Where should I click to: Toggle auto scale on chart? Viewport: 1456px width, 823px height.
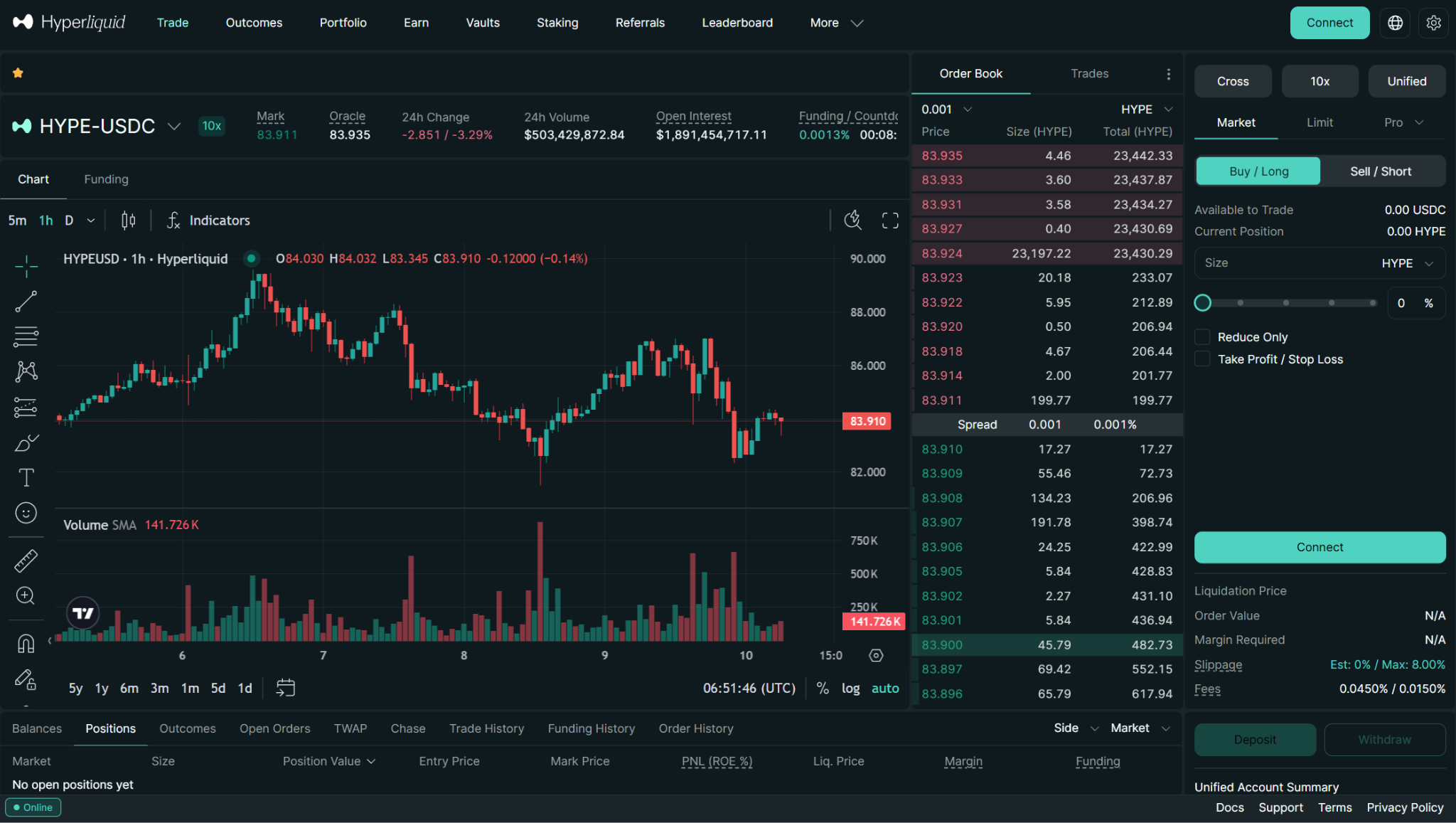point(885,688)
